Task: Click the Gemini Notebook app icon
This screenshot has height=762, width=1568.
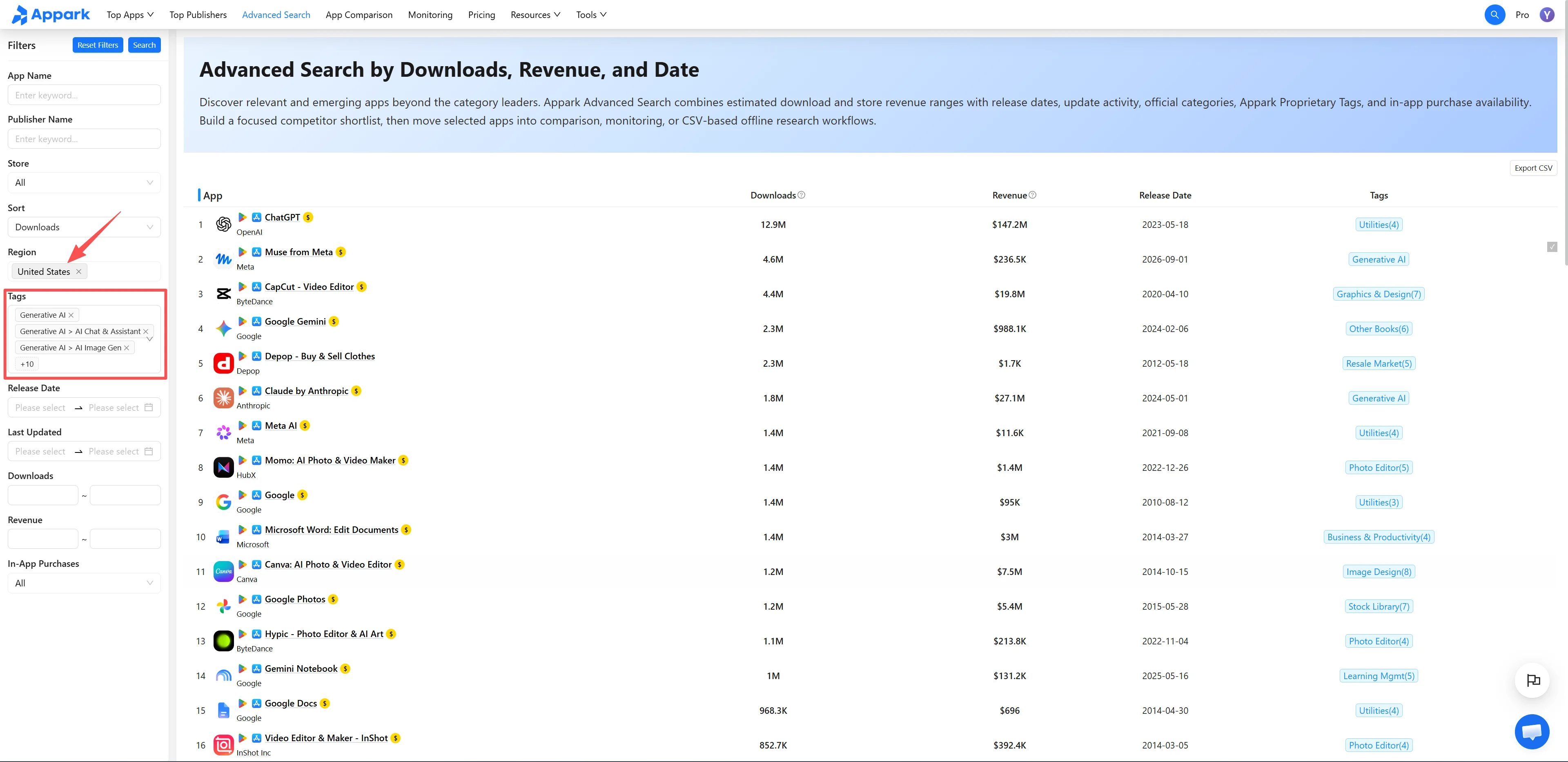Action: coord(223,675)
